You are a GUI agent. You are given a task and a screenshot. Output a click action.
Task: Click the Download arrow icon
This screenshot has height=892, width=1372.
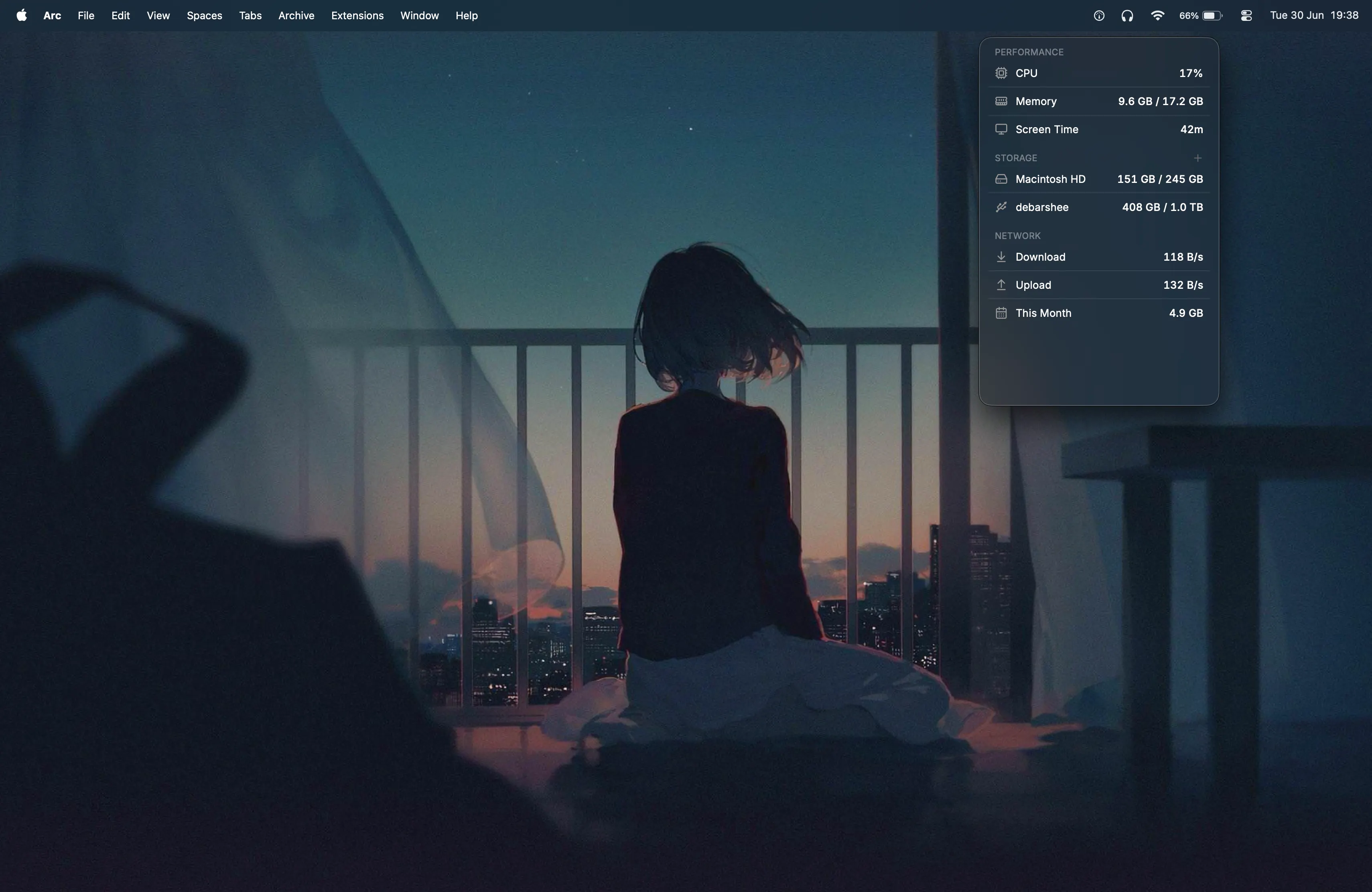(1001, 257)
